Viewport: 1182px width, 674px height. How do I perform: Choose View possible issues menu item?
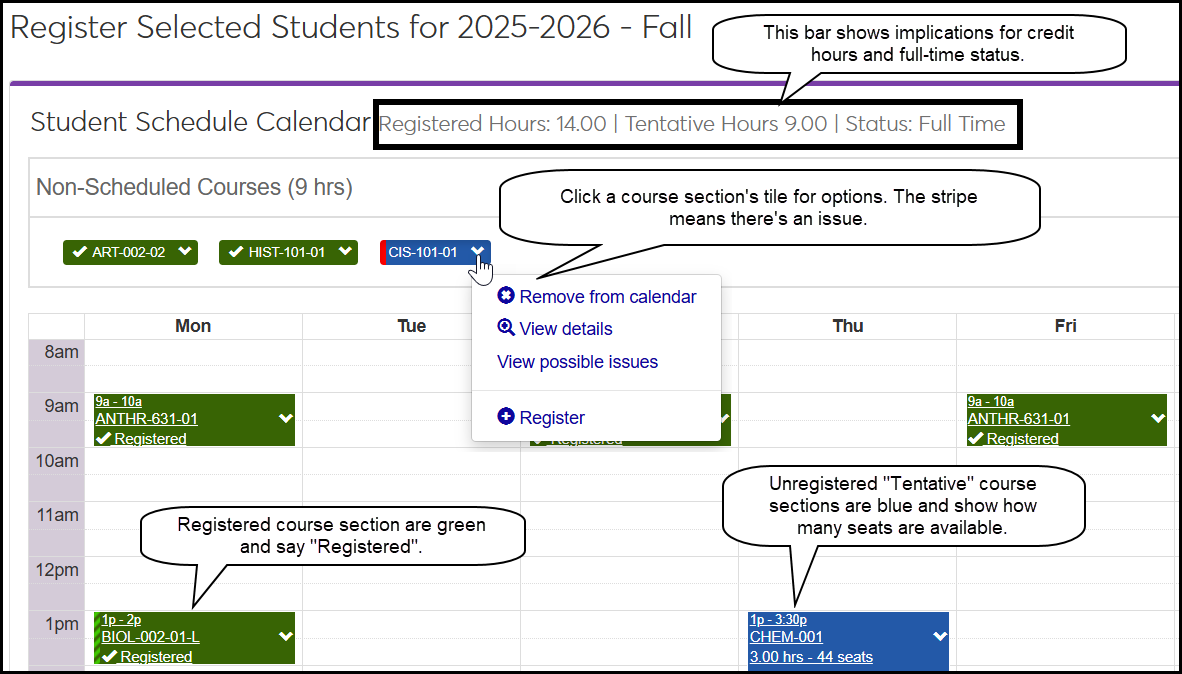[577, 362]
